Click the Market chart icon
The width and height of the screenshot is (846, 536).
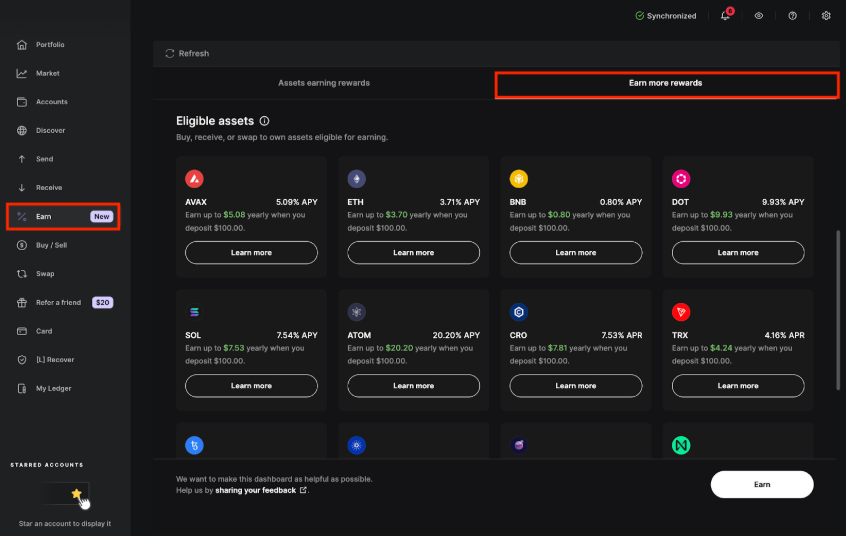pyautogui.click(x=22, y=73)
